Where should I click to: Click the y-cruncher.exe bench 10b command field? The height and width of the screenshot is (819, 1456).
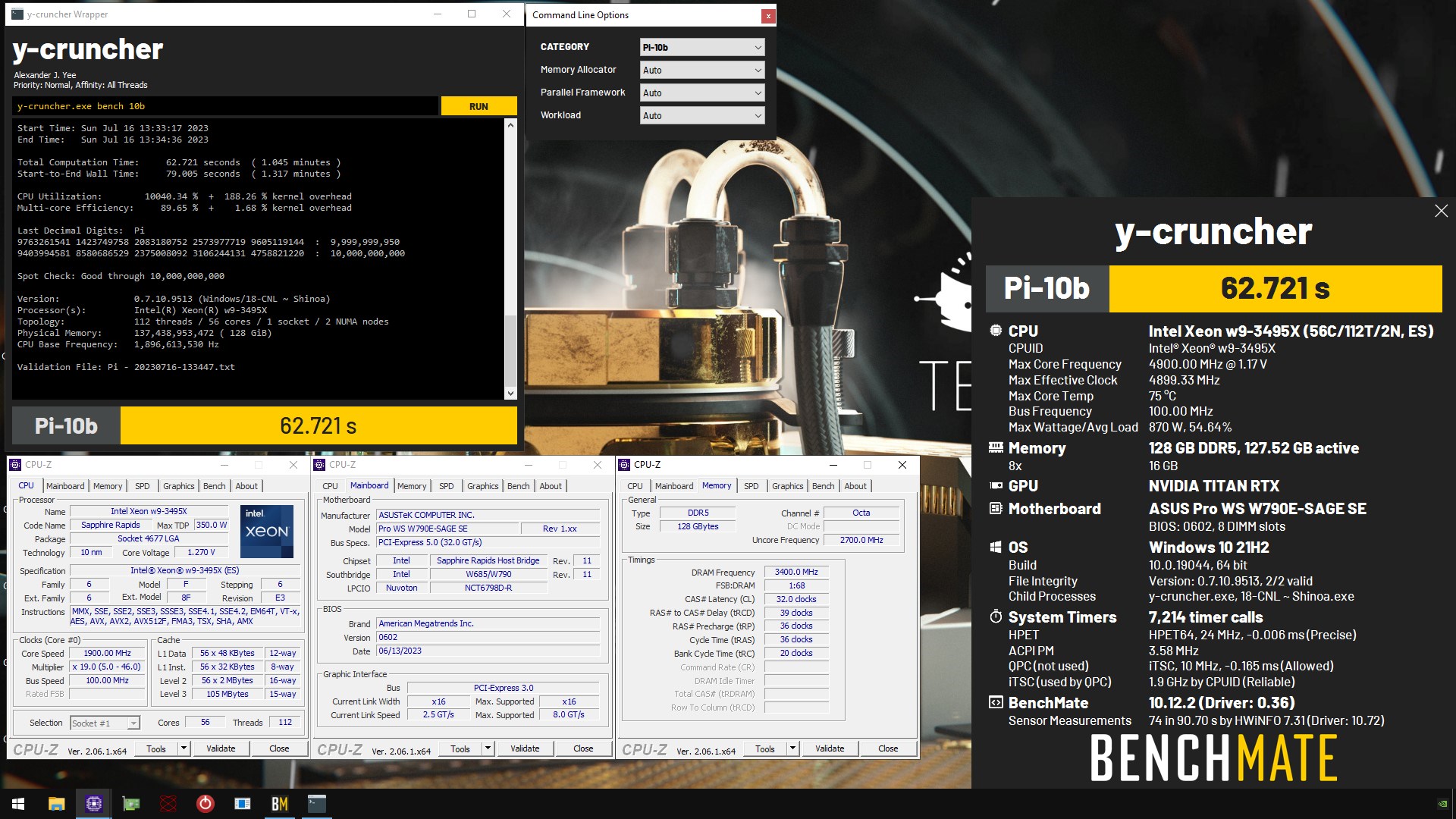[x=226, y=106]
